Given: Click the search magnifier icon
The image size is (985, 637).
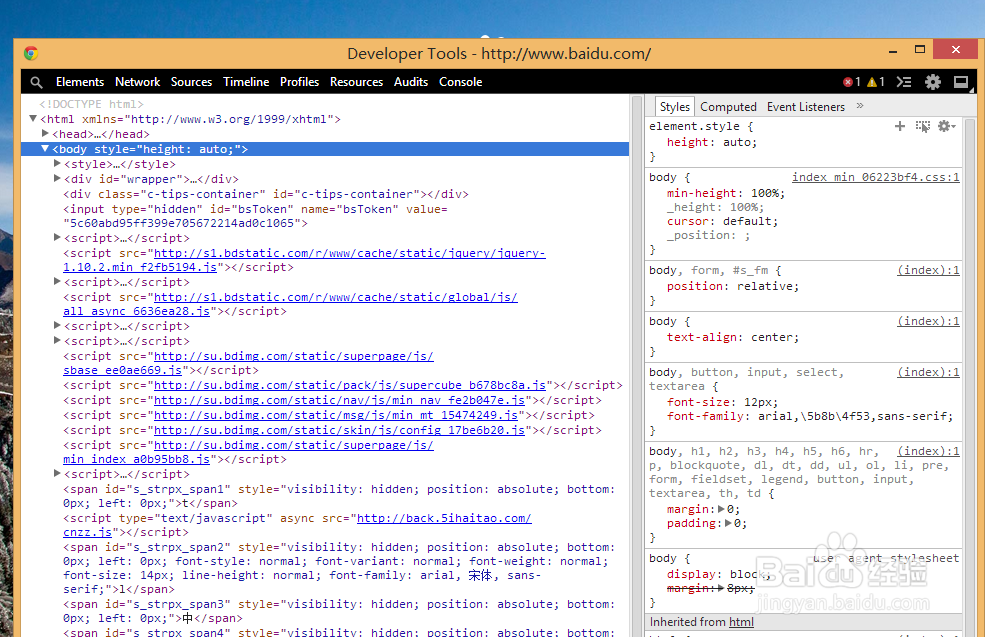Looking at the screenshot, I should [36, 82].
